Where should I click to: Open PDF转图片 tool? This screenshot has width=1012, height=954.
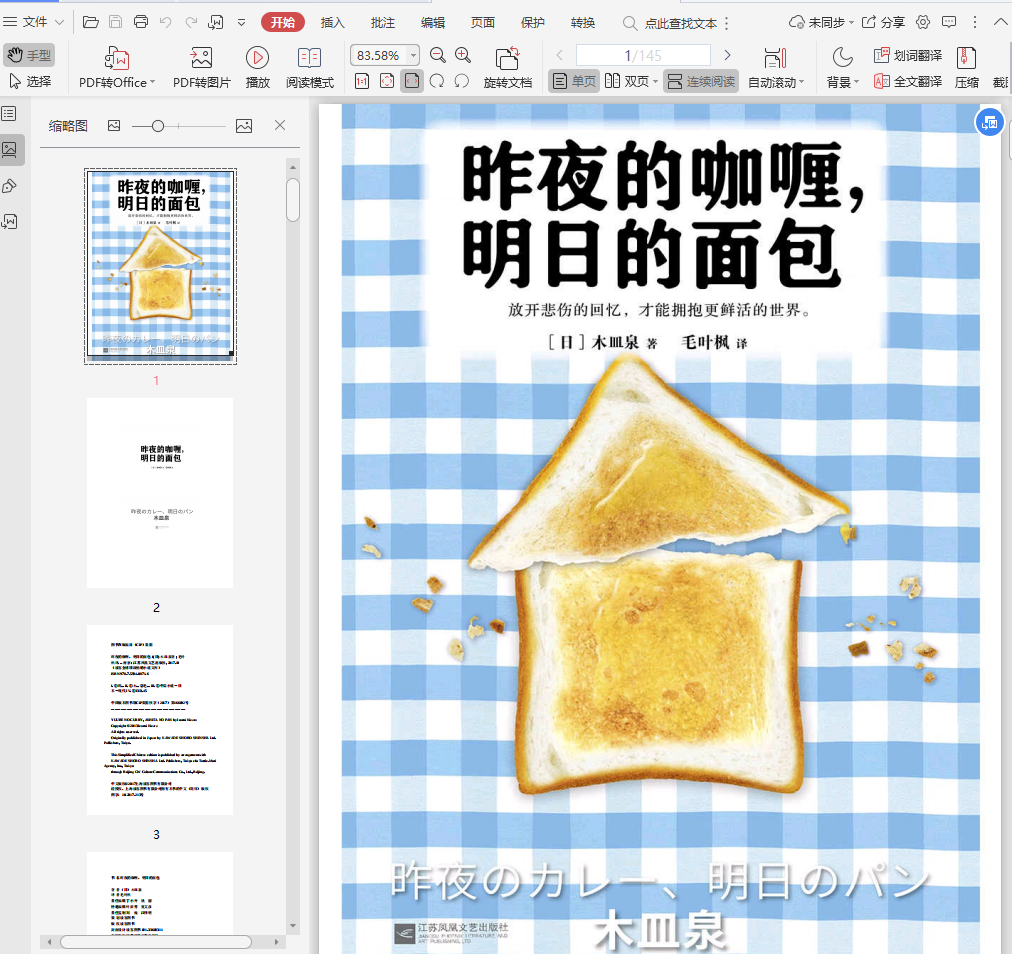tap(201, 67)
